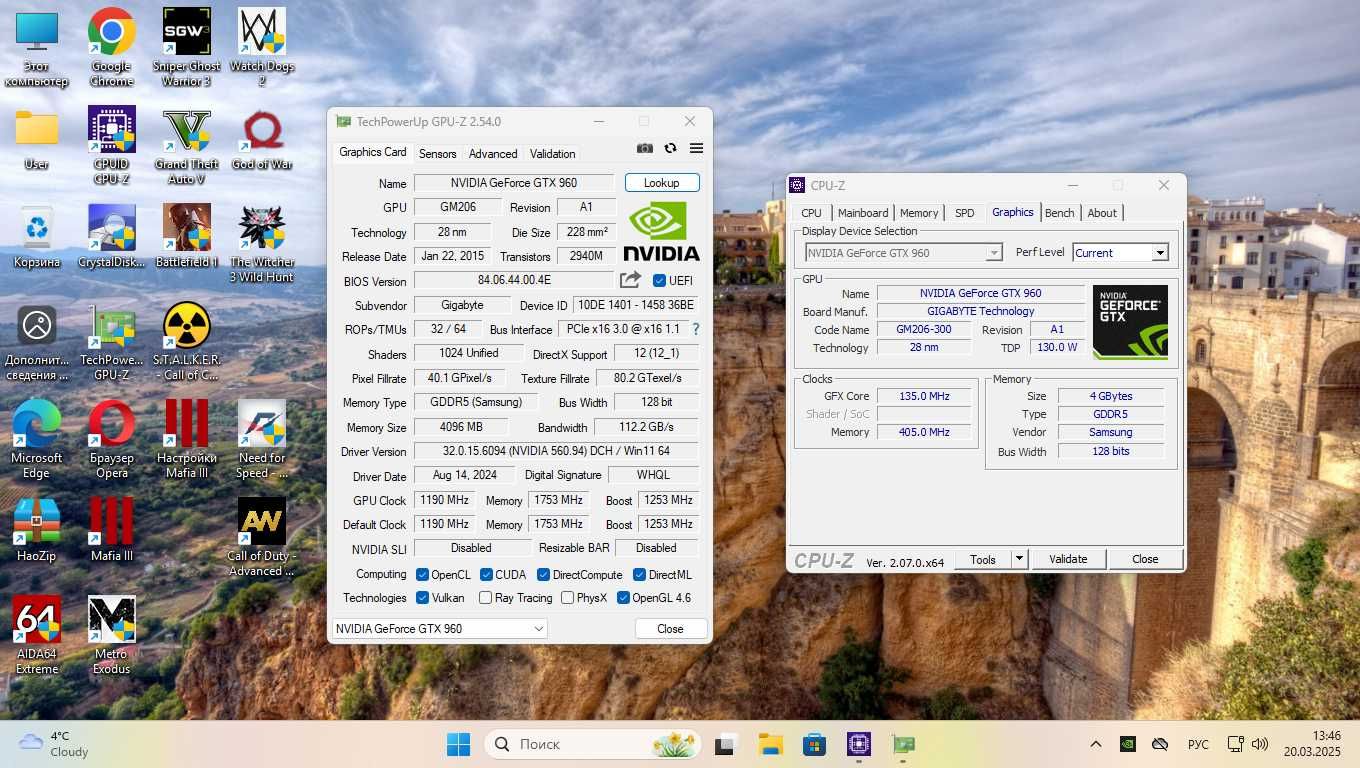
Task: Switch to the About tab in CPU-Z
Action: click(1102, 213)
